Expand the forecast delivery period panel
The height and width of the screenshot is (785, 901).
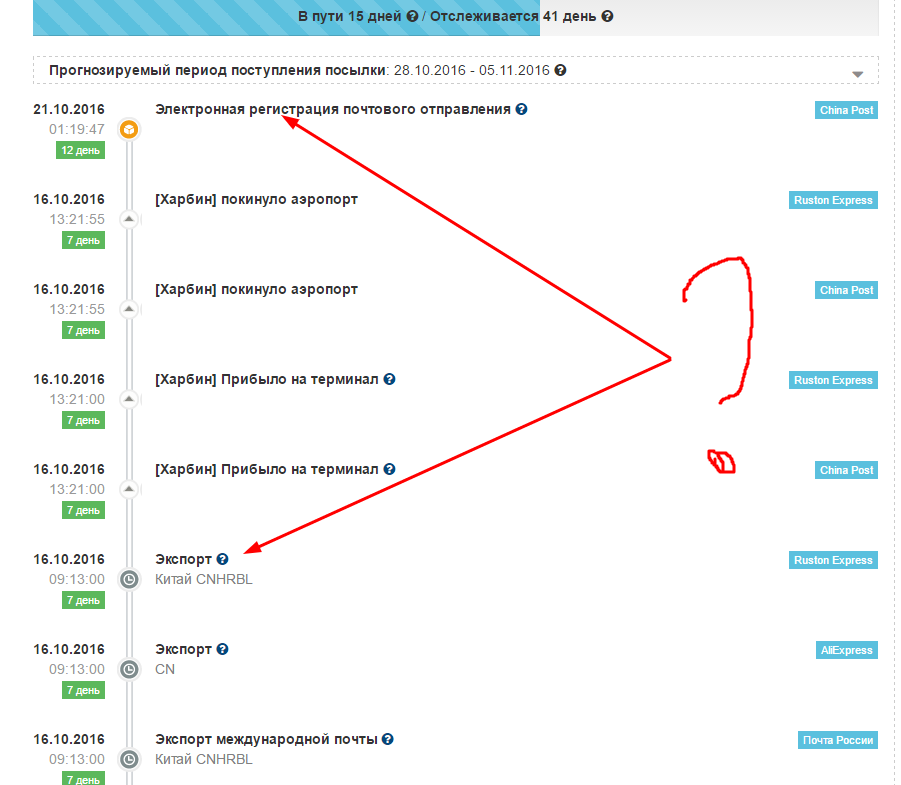tap(857, 74)
